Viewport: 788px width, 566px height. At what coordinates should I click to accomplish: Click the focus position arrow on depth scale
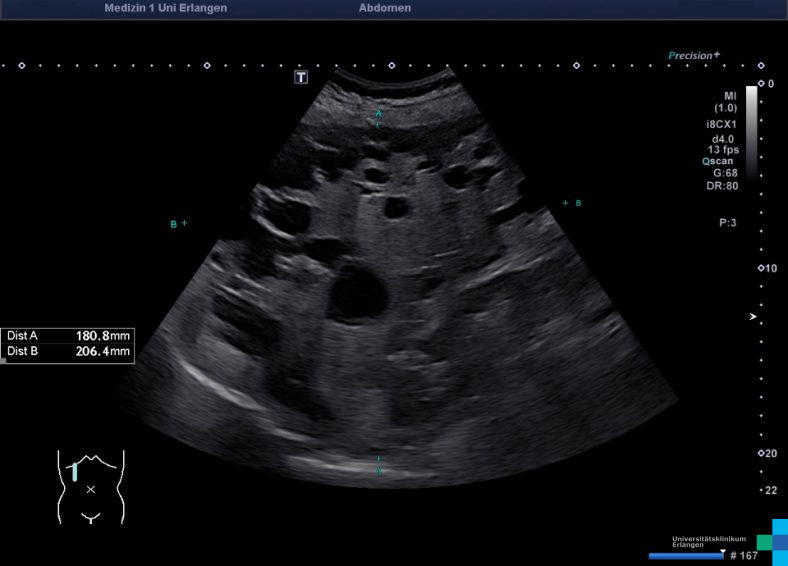(x=754, y=317)
